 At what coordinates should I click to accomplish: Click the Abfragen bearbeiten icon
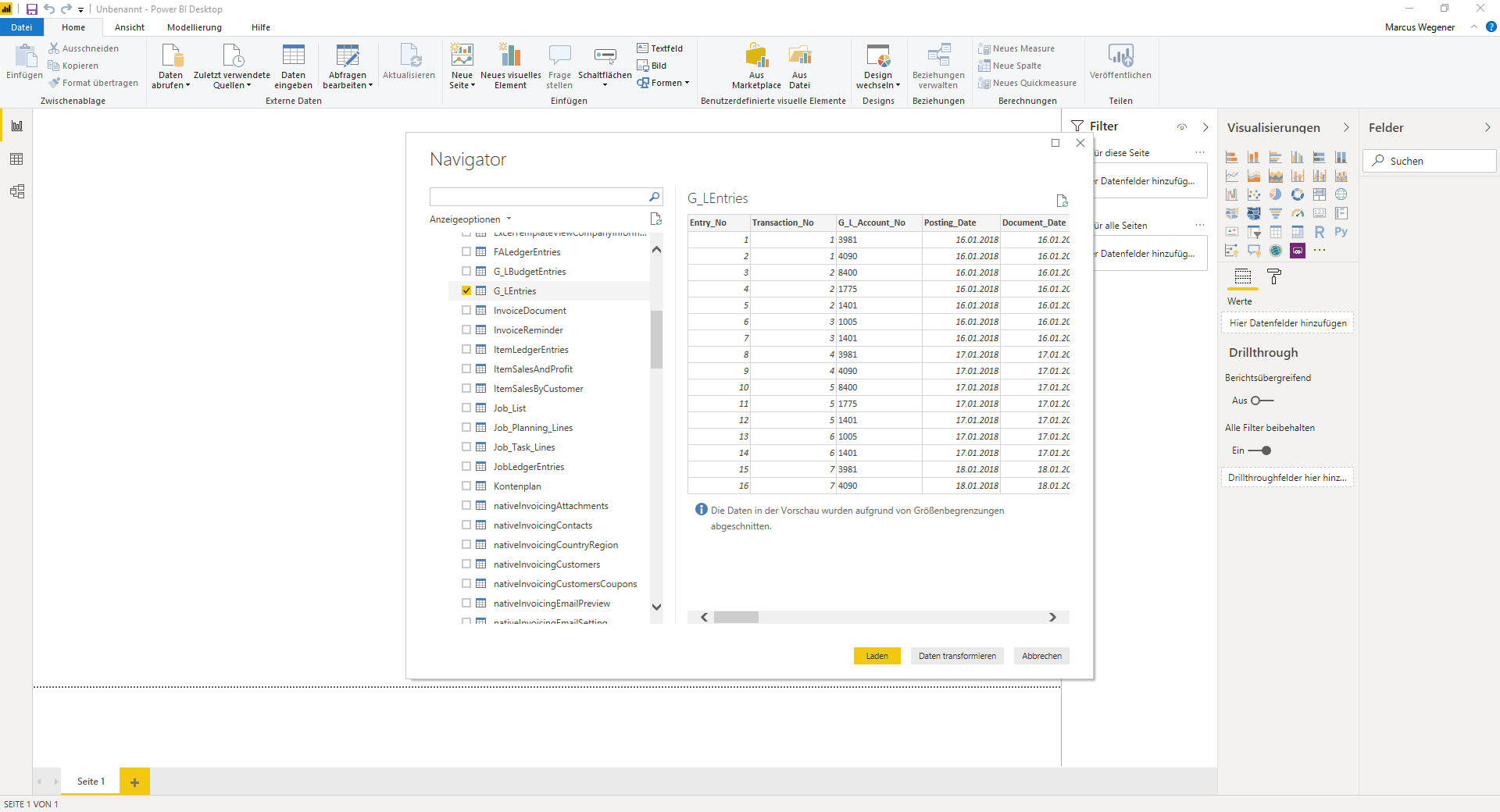(348, 66)
